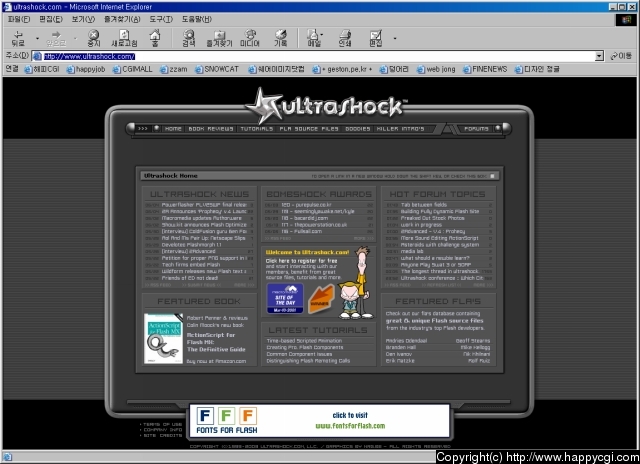Open the Favorites menu
The width and height of the screenshot is (640, 464).
click(x=122, y=19)
